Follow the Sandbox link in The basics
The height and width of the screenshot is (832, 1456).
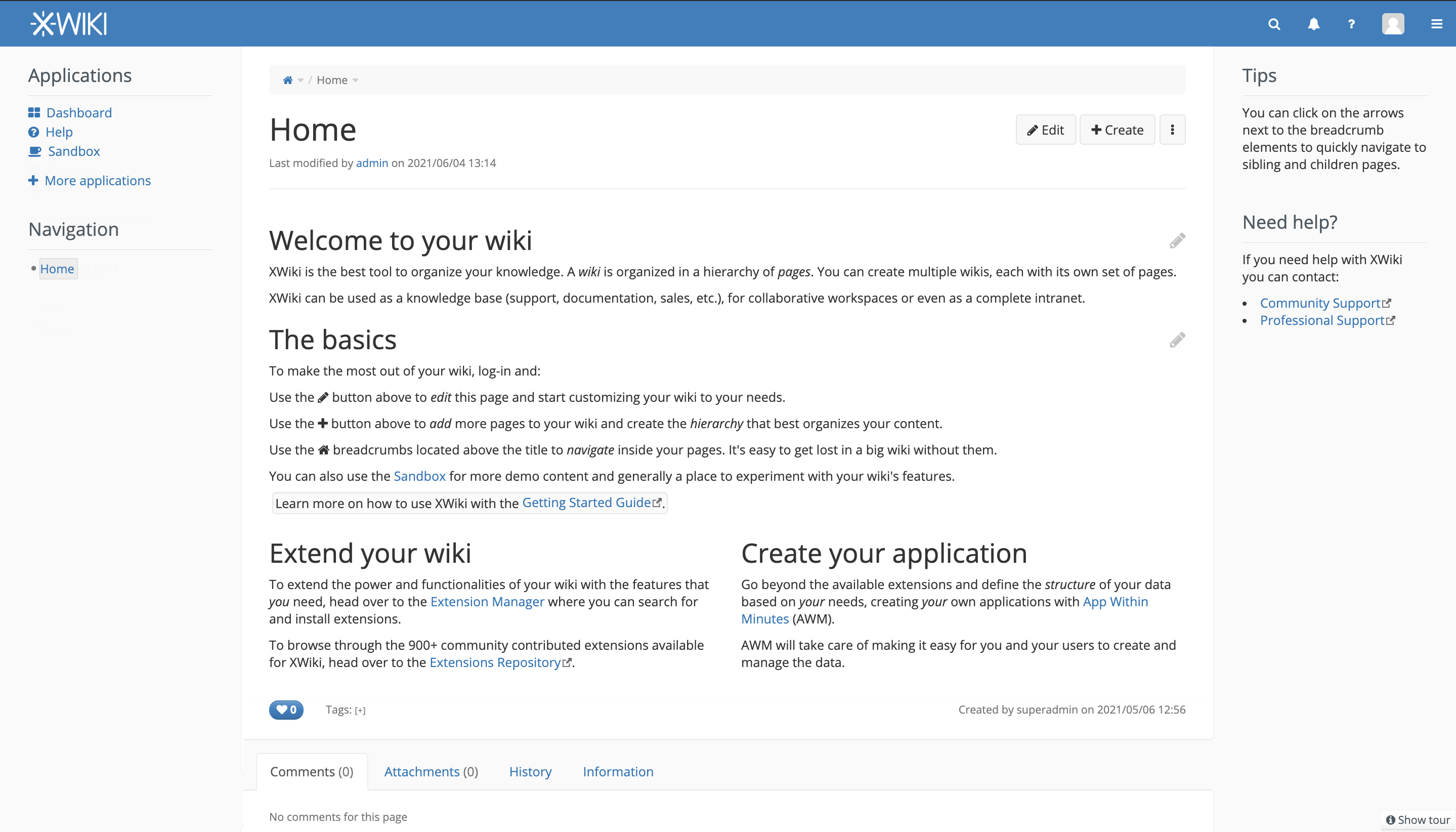(419, 476)
